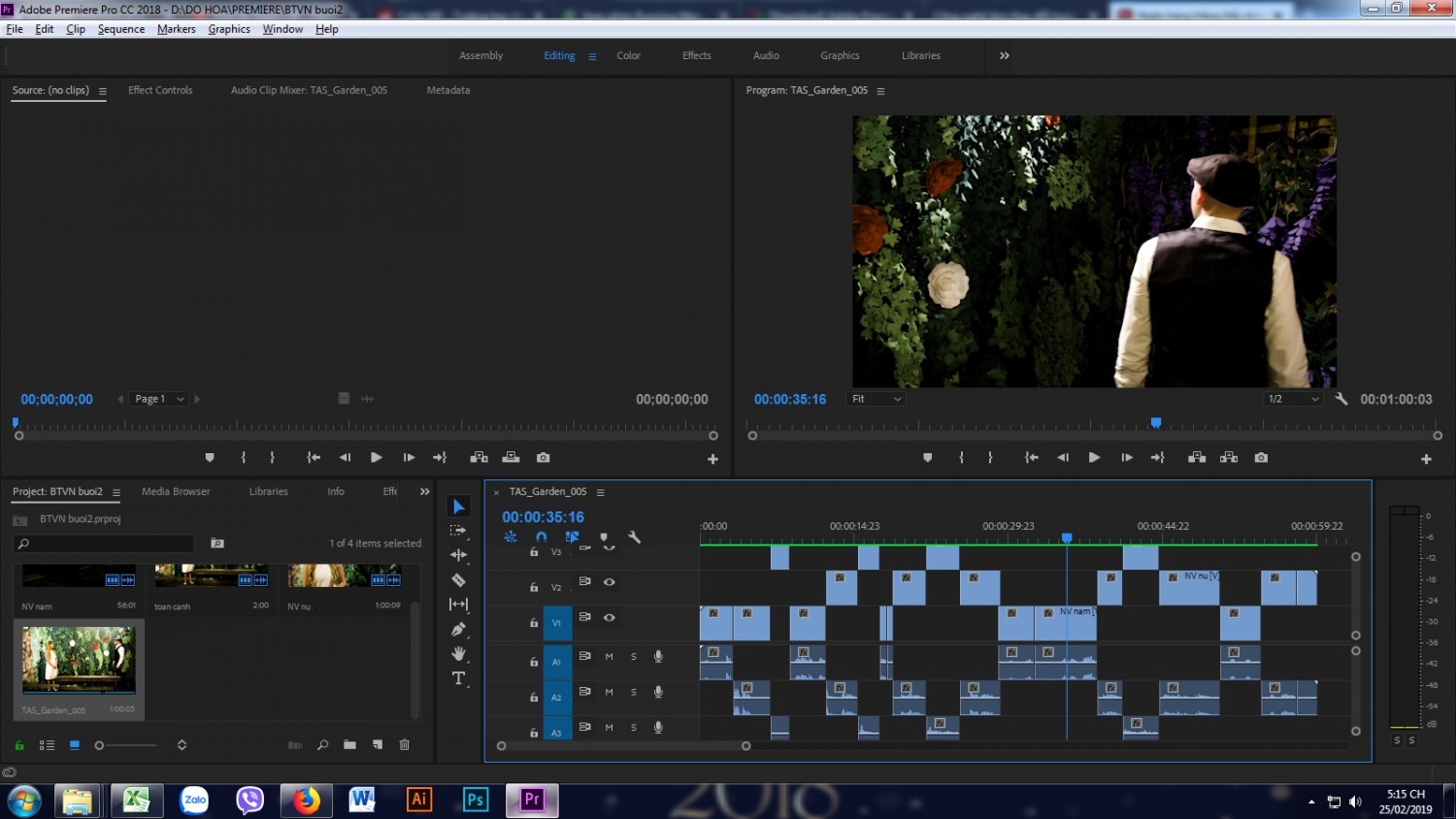Screen dimensions: 1456x819
Task: Toggle Snap magnet in timeline
Action: (542, 537)
